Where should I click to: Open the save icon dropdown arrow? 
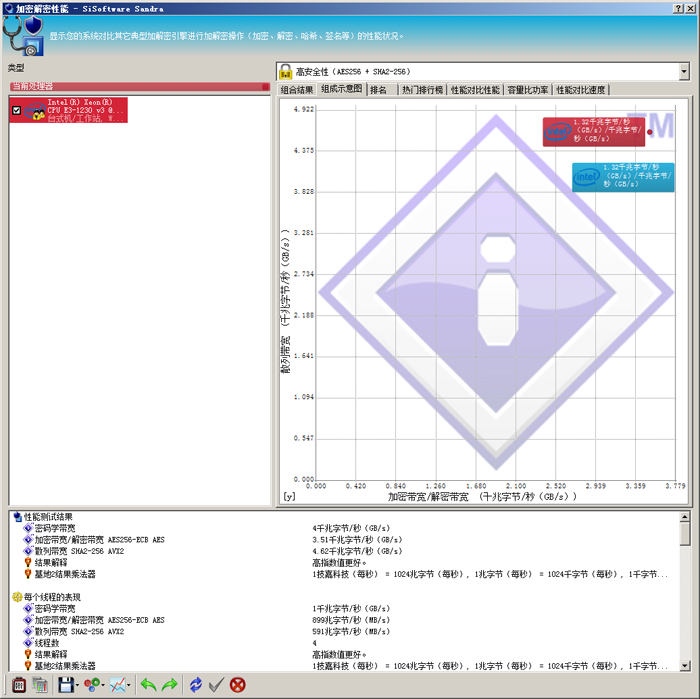pyautogui.click(x=77, y=685)
